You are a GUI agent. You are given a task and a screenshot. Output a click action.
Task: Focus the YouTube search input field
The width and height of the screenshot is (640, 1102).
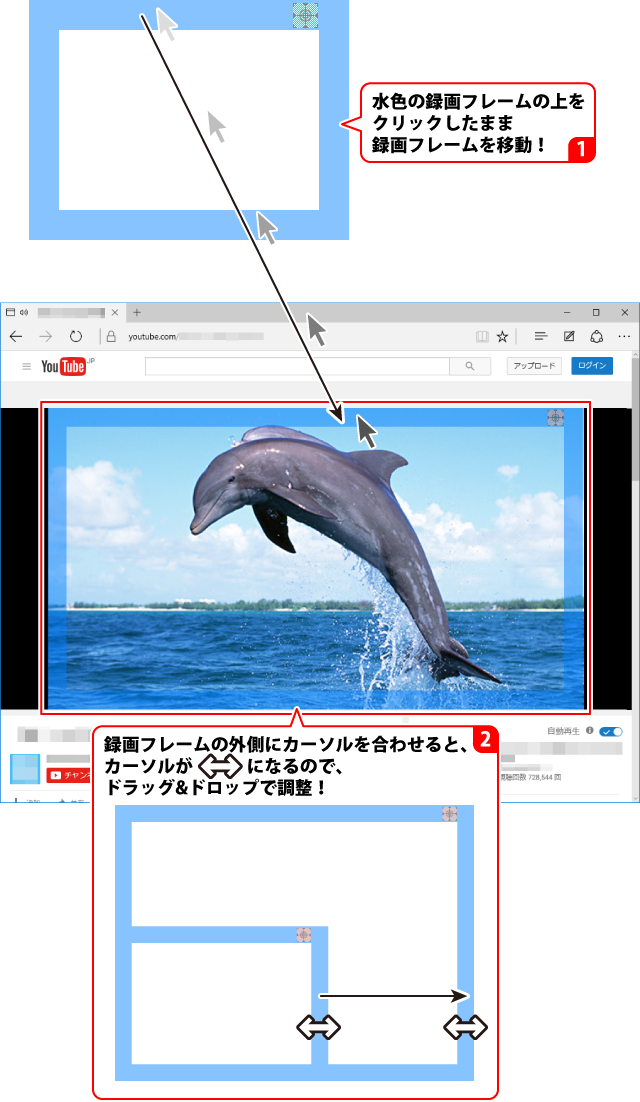click(297, 366)
